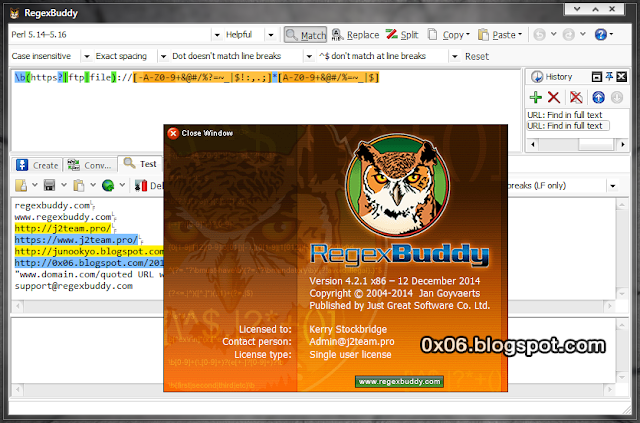Toggle the History panel pin
The image size is (640, 423).
(x=609, y=76)
